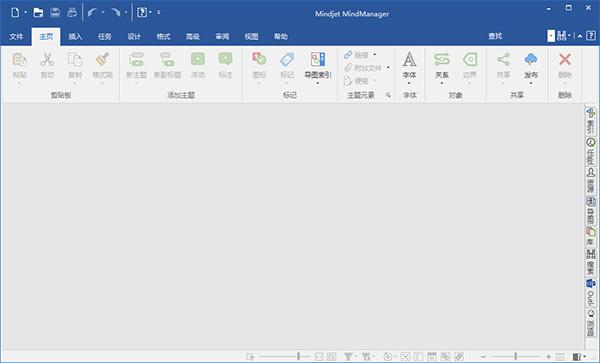The width and height of the screenshot is (600, 363).
Task: Undo the last action with the curved arrow
Action: click(x=92, y=13)
